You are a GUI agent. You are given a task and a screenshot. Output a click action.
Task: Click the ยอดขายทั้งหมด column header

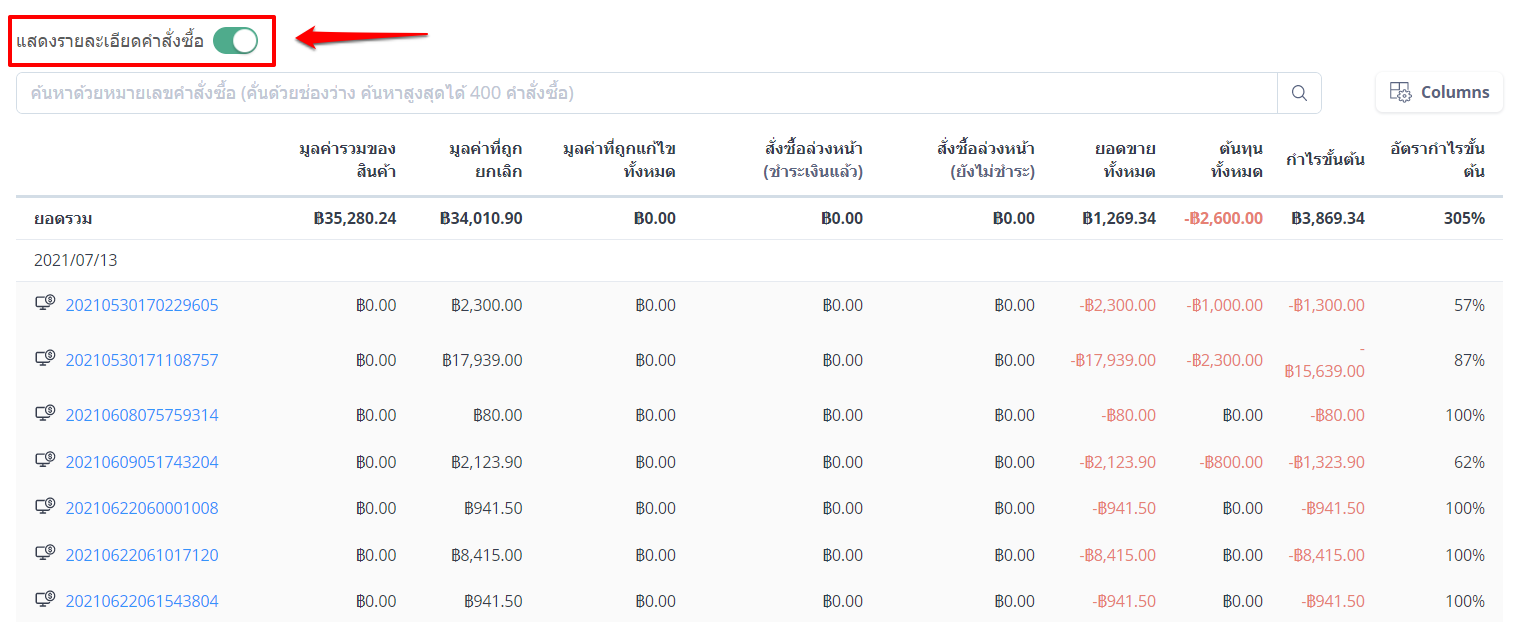click(x=1126, y=160)
